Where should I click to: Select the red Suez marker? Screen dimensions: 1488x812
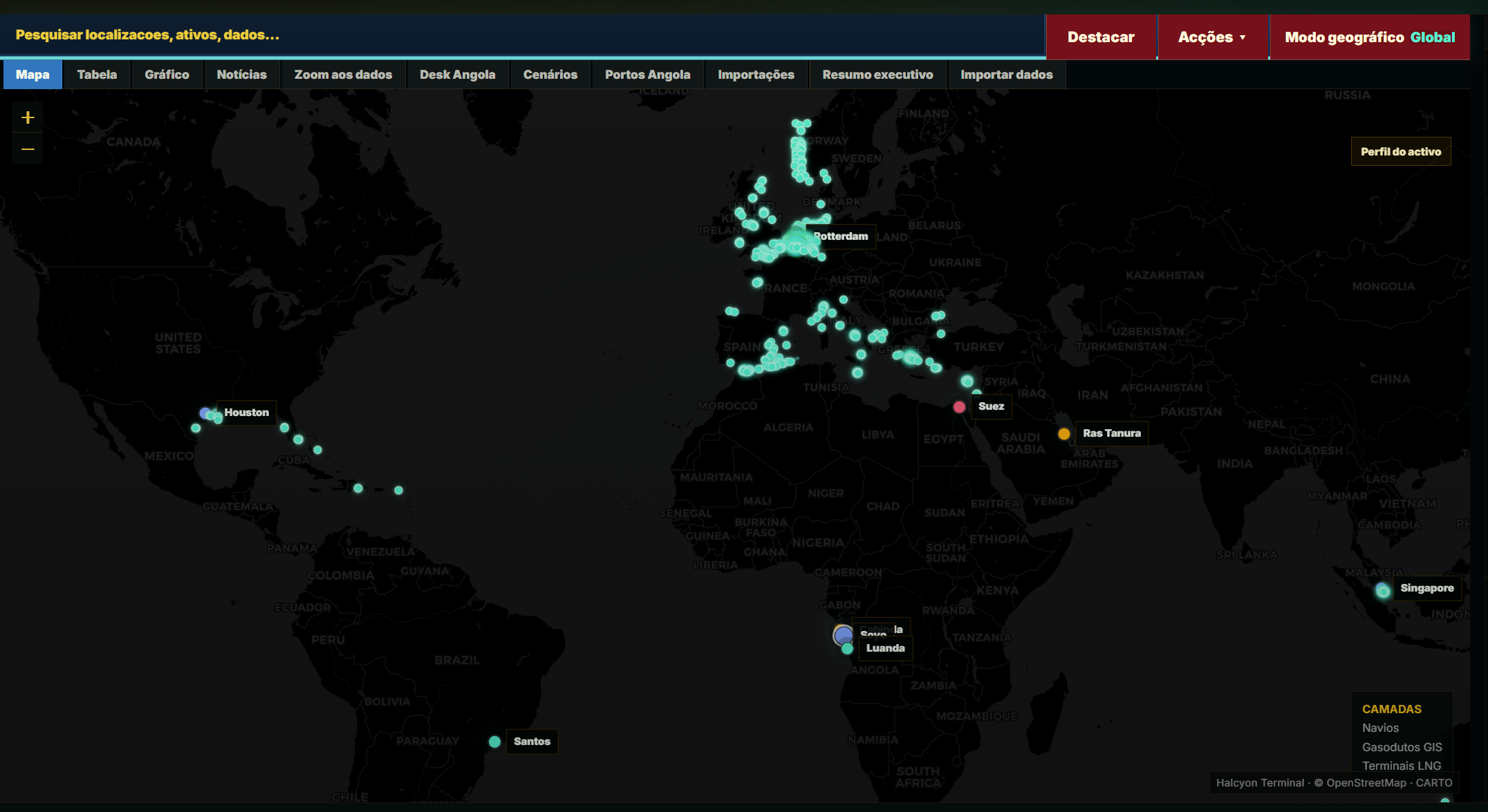click(x=959, y=407)
